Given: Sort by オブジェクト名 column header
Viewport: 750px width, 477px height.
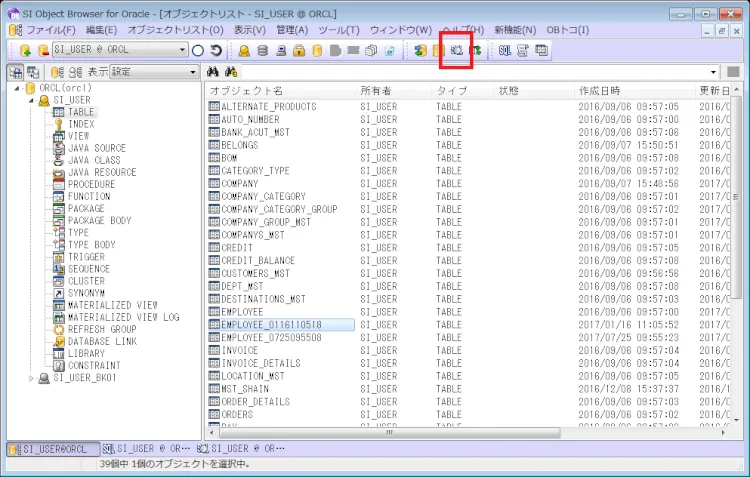Looking at the screenshot, I should 282,91.
